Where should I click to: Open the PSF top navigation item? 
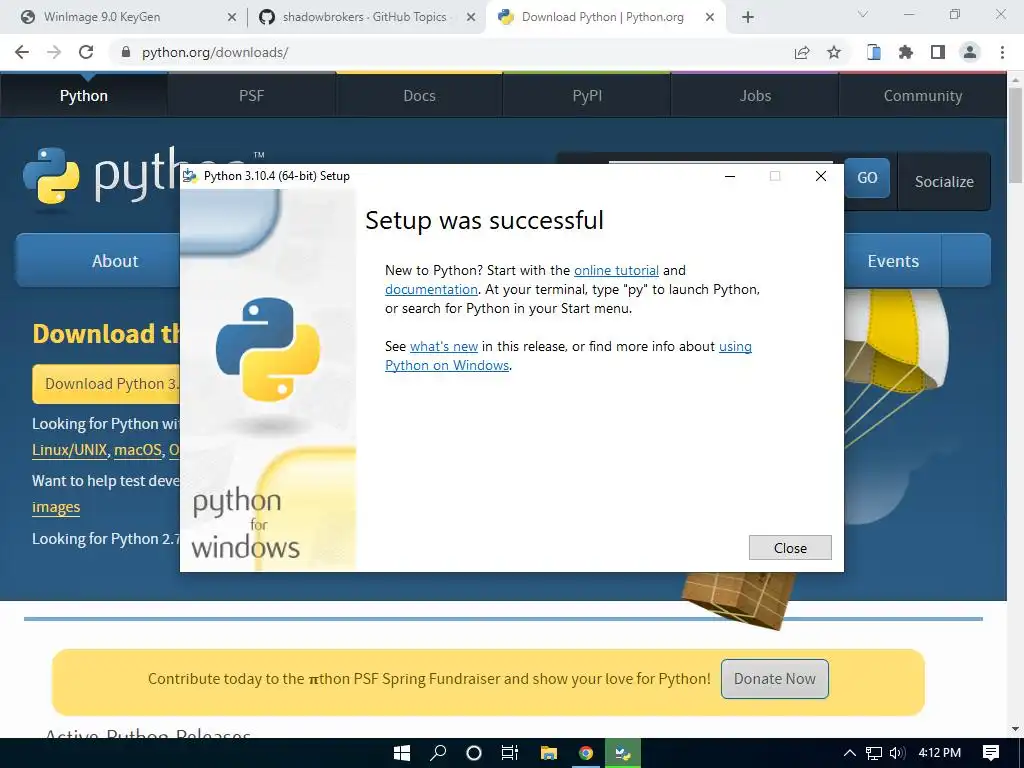point(251,96)
